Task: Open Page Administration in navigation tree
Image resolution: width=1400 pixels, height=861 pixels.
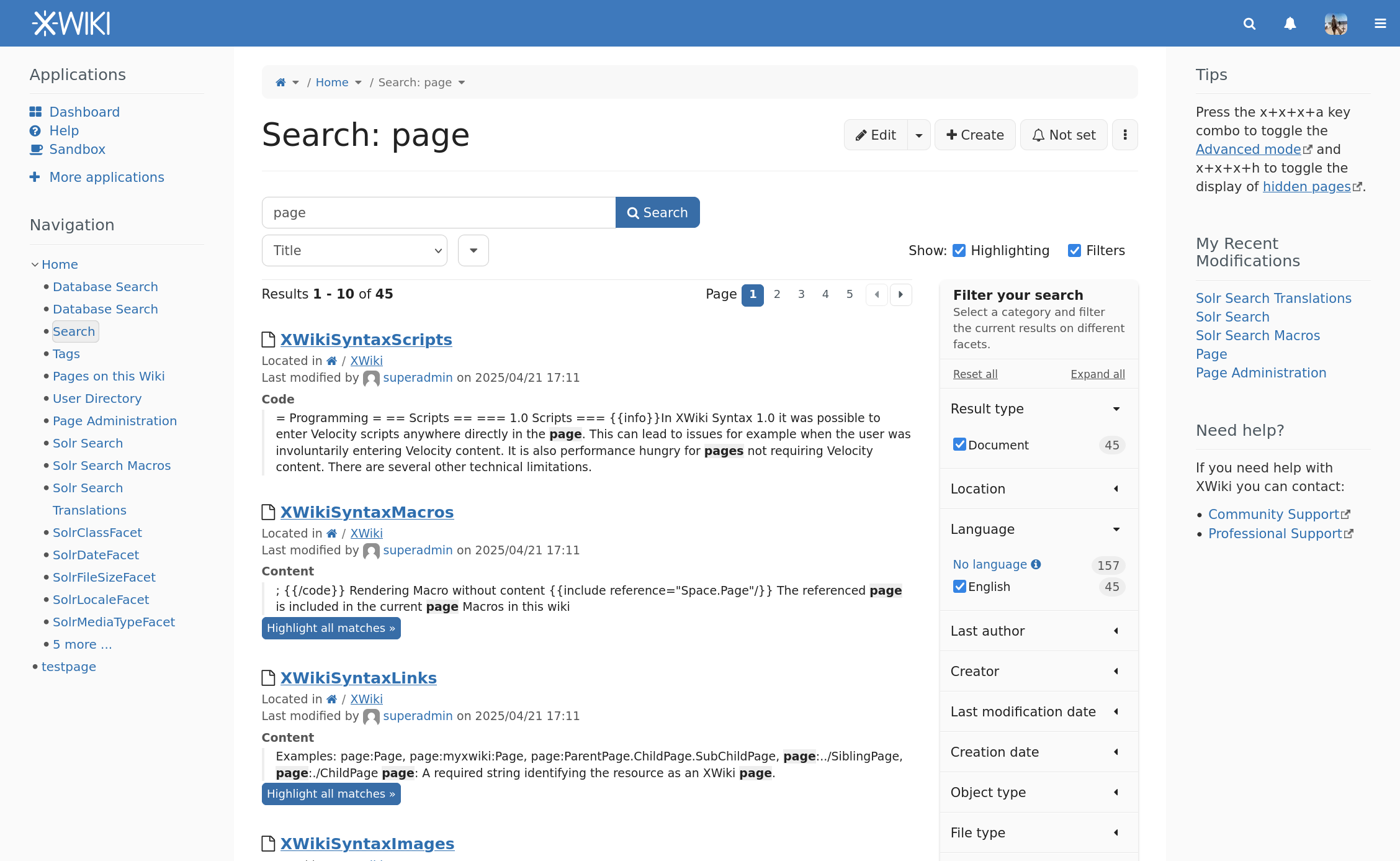Action: click(115, 421)
